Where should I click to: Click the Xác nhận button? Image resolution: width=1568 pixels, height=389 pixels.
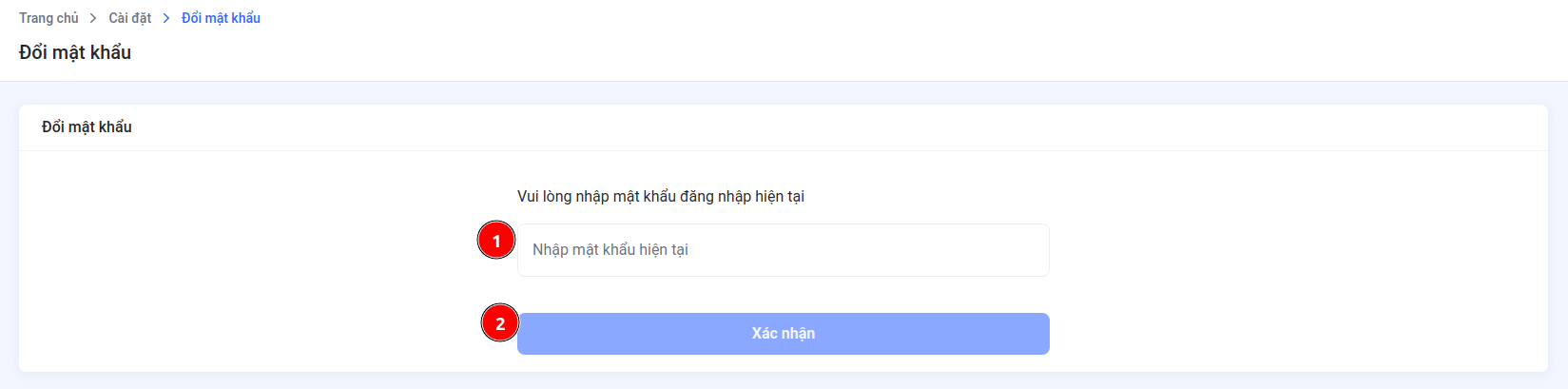tap(784, 334)
